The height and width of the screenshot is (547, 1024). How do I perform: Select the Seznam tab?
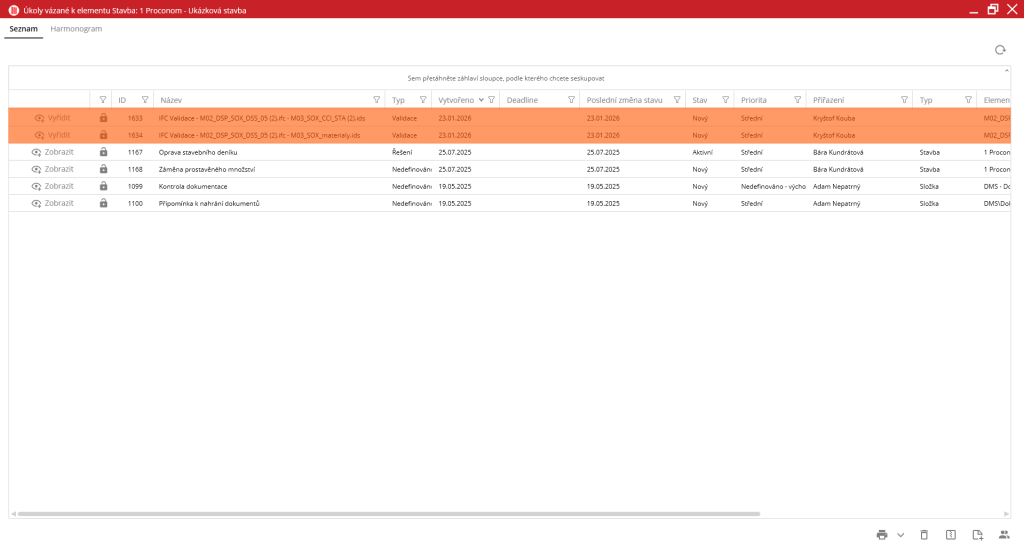click(24, 29)
